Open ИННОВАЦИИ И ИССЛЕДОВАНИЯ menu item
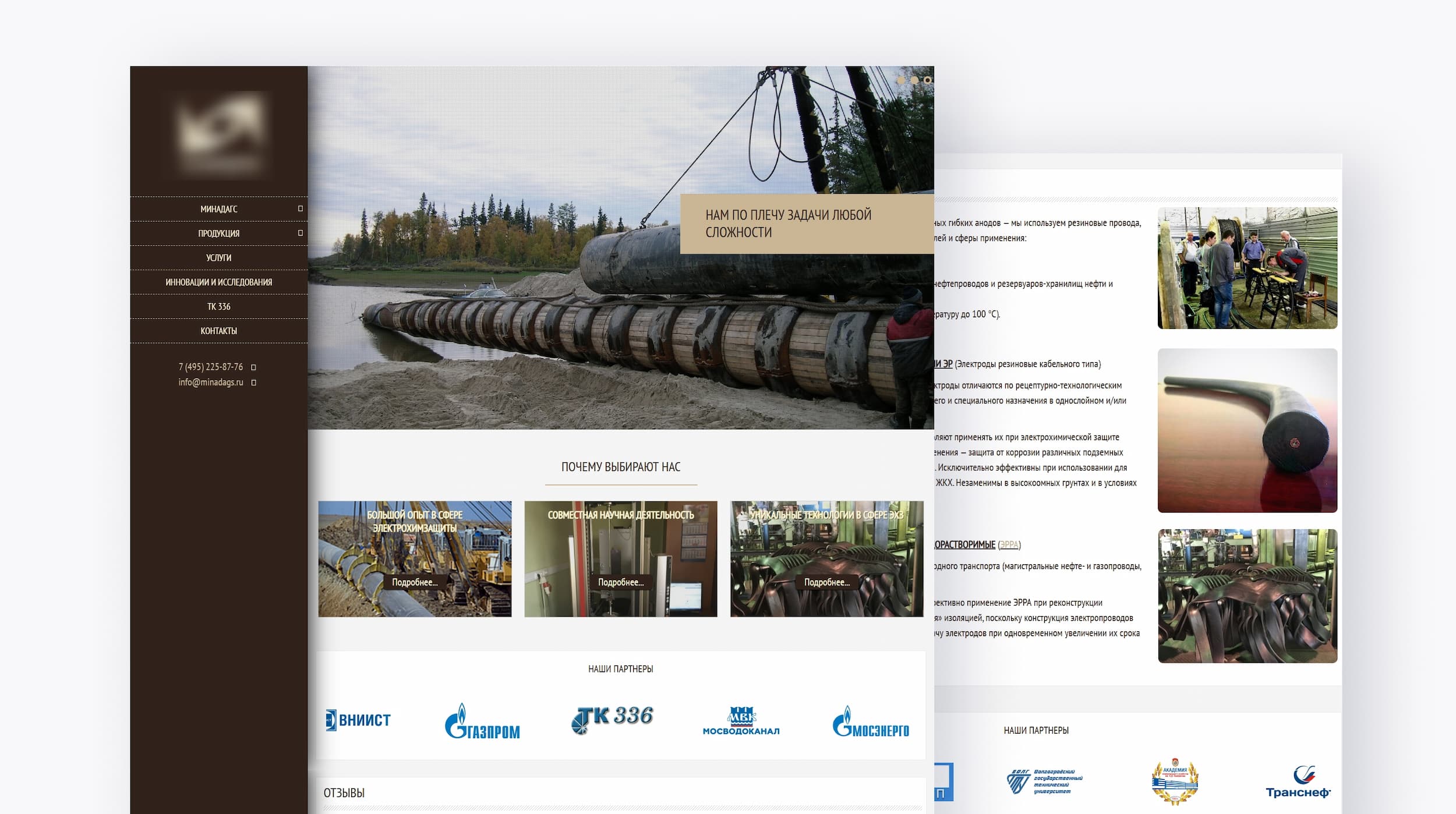Image resolution: width=1456 pixels, height=814 pixels. click(x=218, y=282)
